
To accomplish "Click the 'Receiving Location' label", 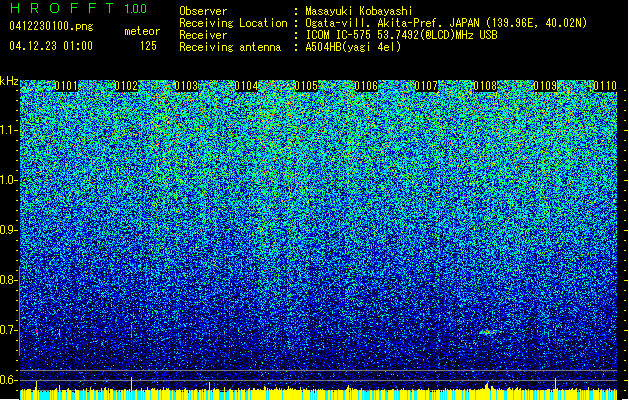I will click(233, 23).
